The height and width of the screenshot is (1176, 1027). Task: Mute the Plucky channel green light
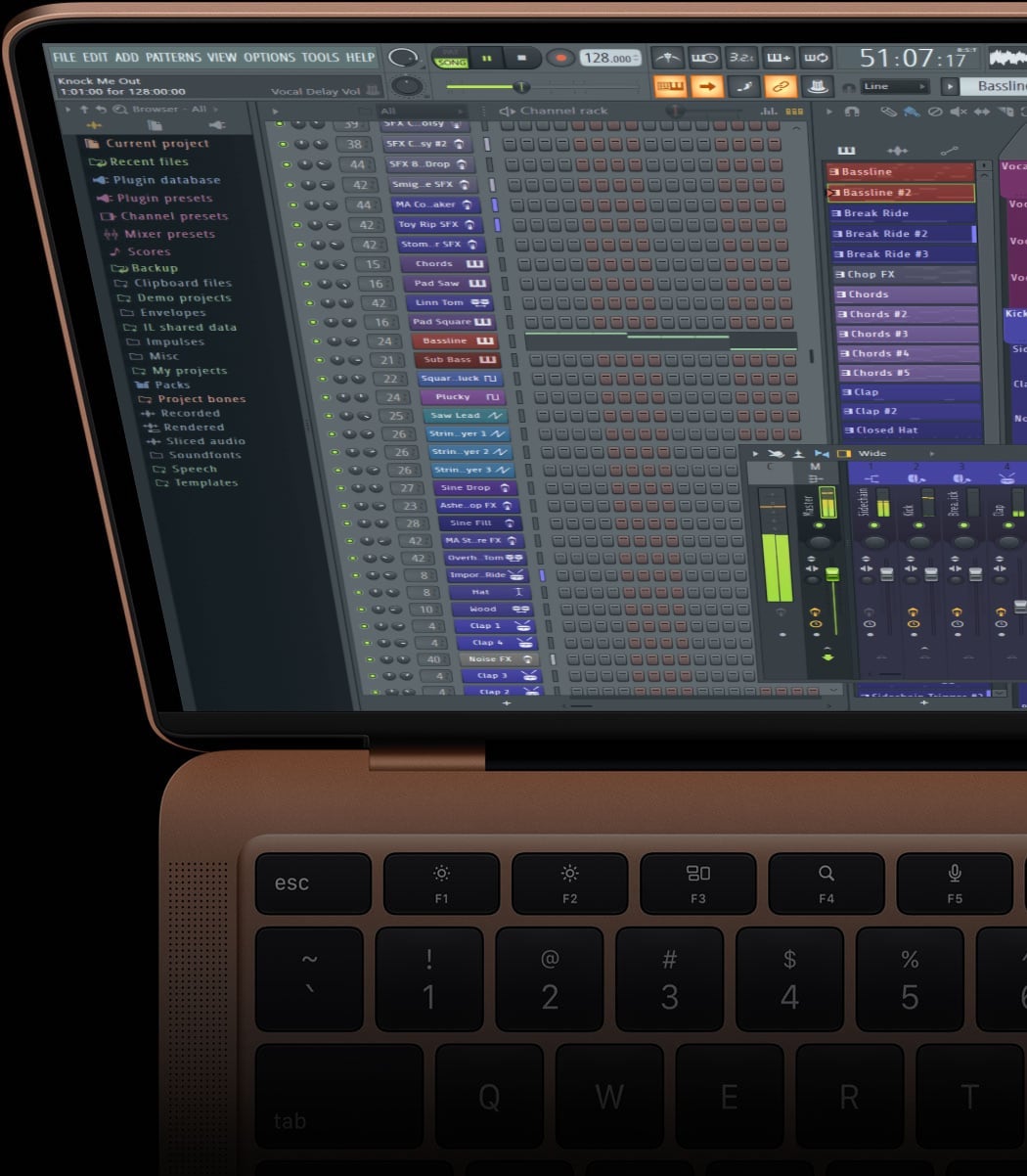[324, 397]
